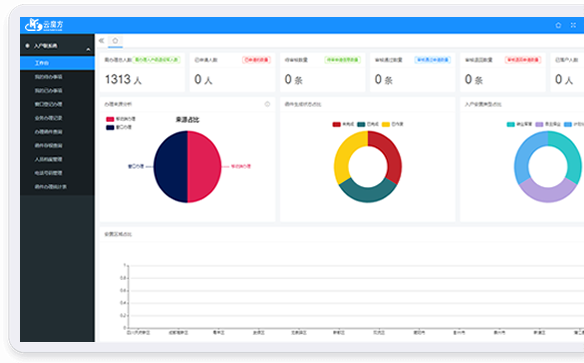Image resolution: width=584 pixels, height=363 pixels.
Task: Click green tag on 待审核数量 card
Action: click(343, 60)
